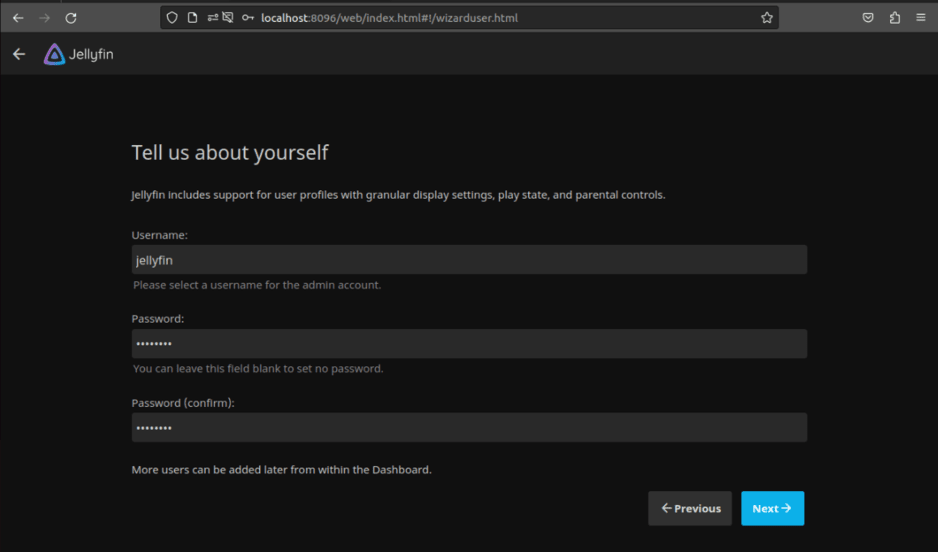The height and width of the screenshot is (552, 938).
Task: Click the Jellyfin user profiles description text
Action: [x=398, y=195]
